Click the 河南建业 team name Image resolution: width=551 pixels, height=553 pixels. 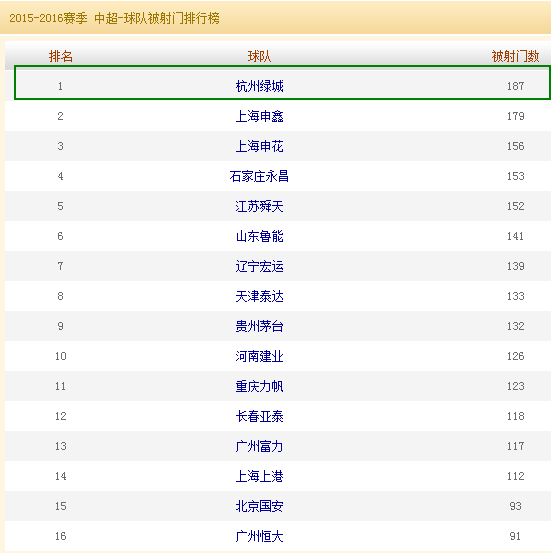(259, 356)
